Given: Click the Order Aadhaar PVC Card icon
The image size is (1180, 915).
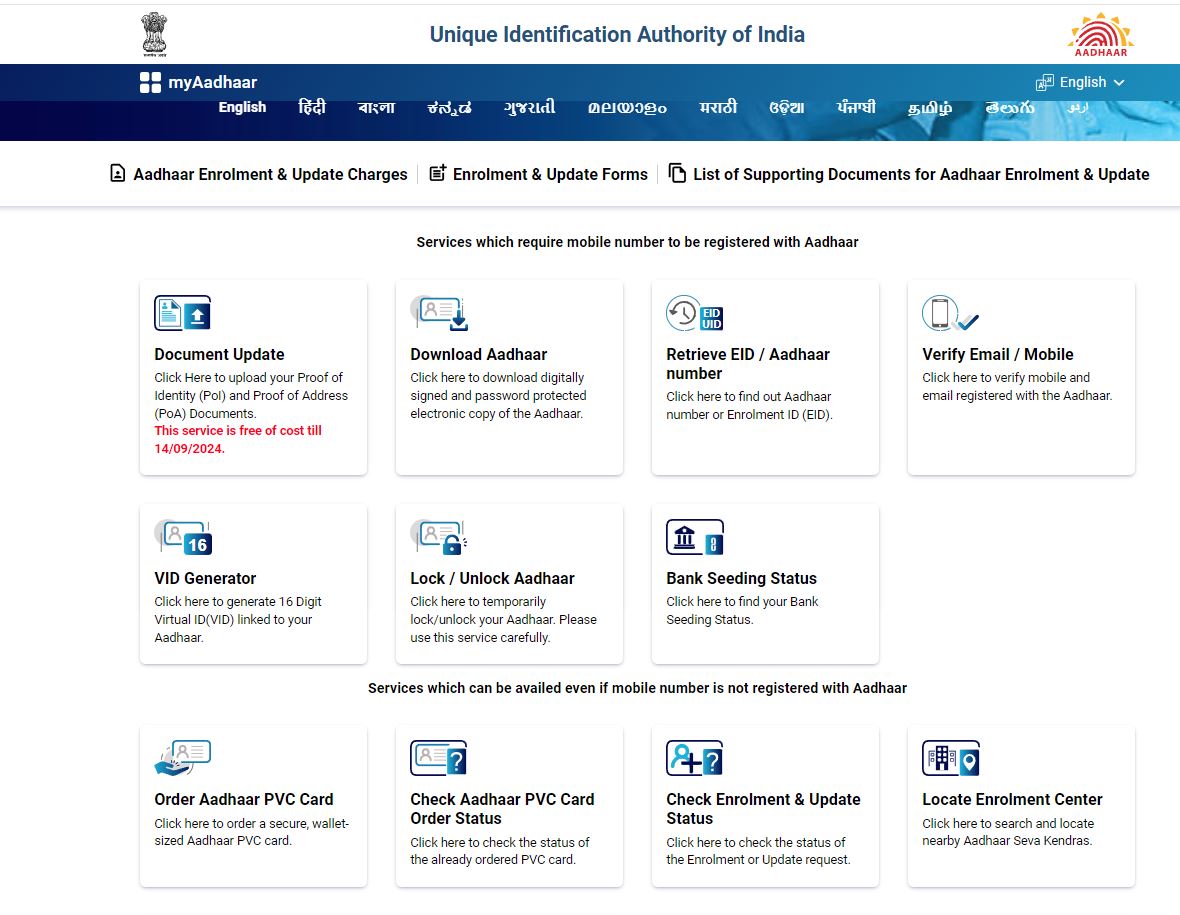Looking at the screenshot, I should [182, 758].
